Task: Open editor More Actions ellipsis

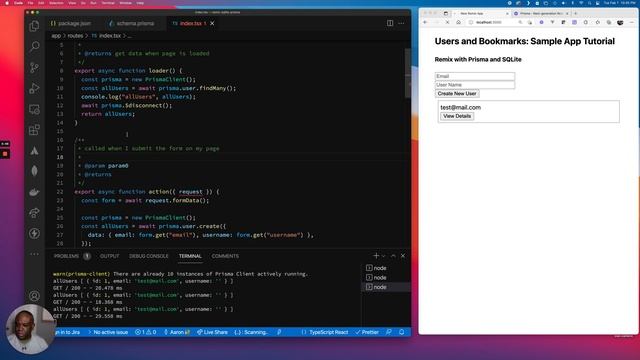Action: point(401,23)
